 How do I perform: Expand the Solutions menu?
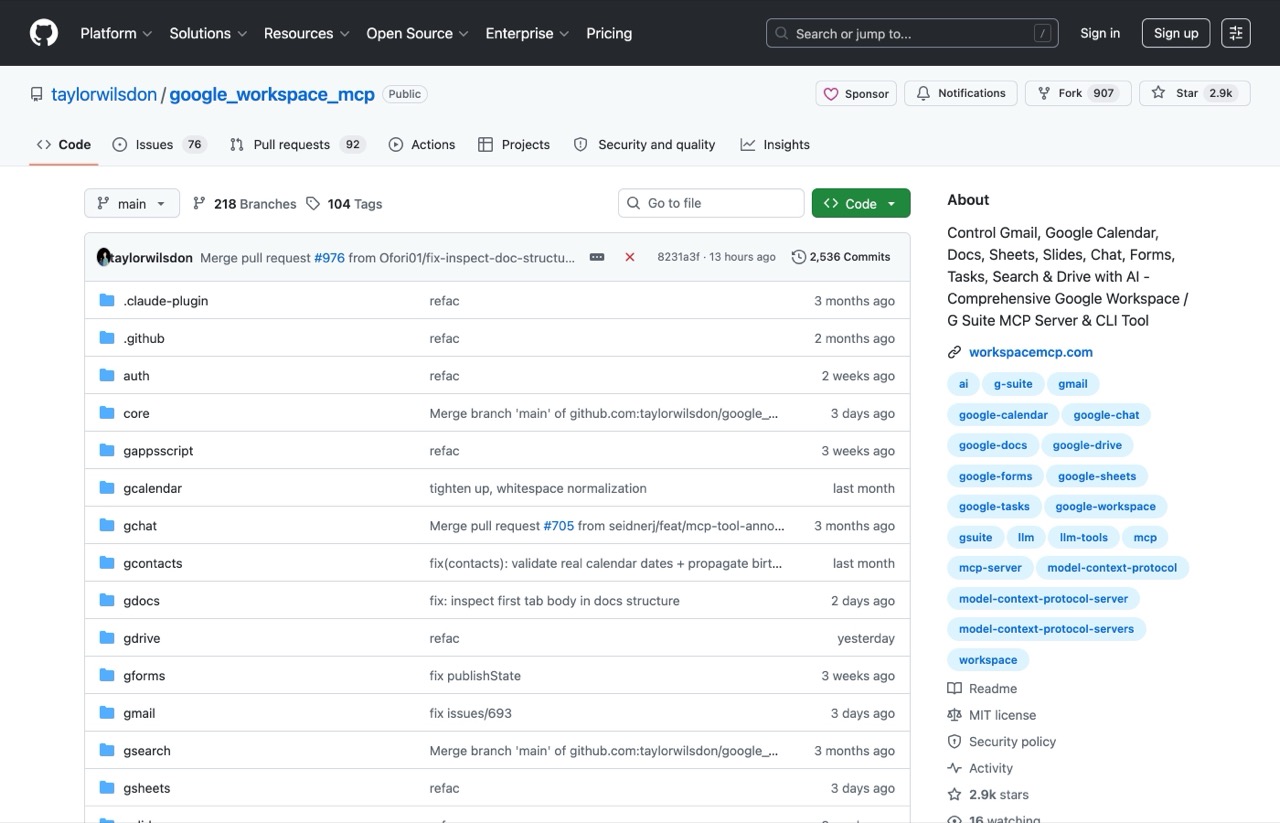pyautogui.click(x=208, y=33)
